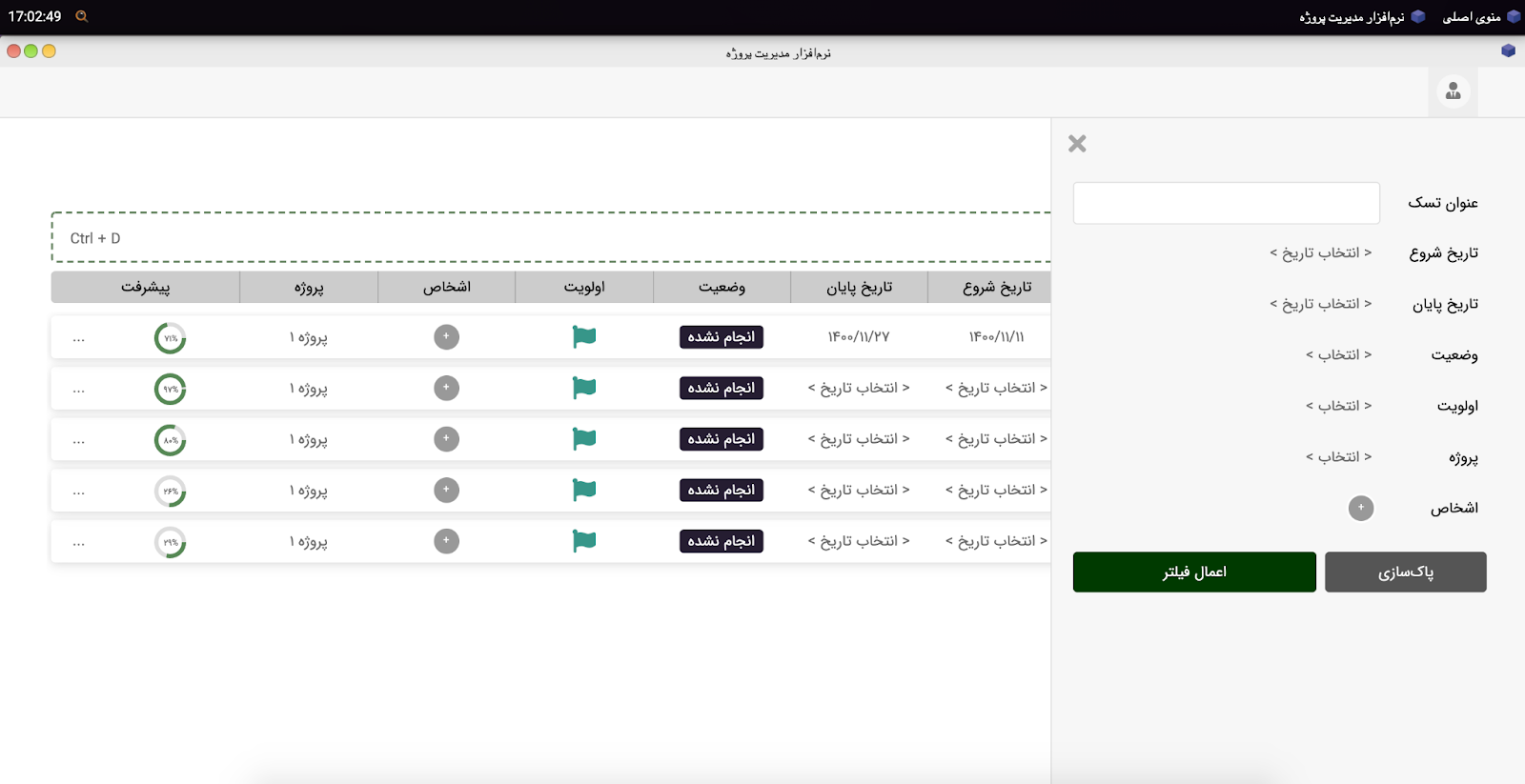
Task: Add a person to the 29% task row
Action: pos(446,541)
